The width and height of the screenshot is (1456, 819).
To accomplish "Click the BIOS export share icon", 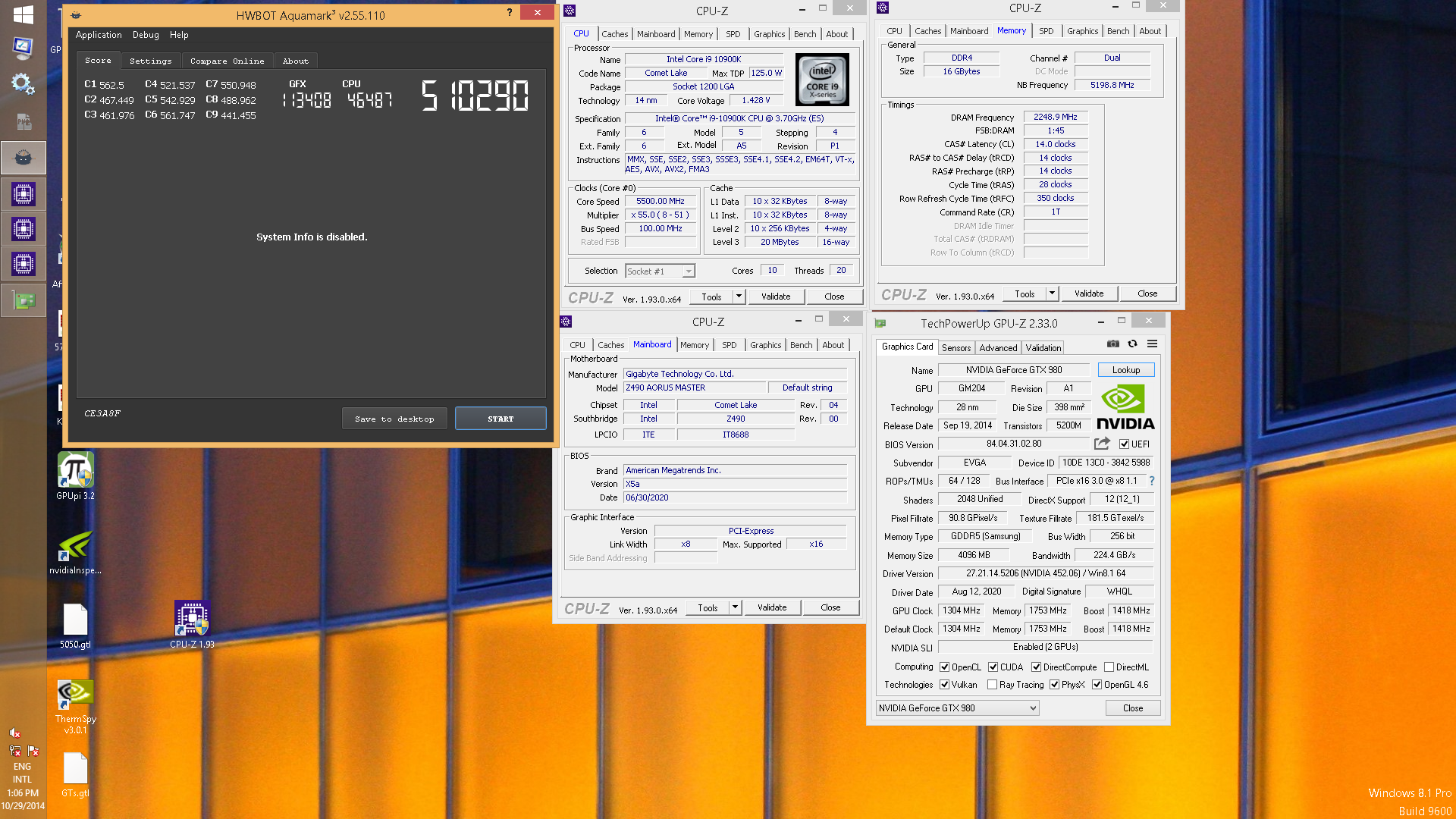I will [1102, 444].
